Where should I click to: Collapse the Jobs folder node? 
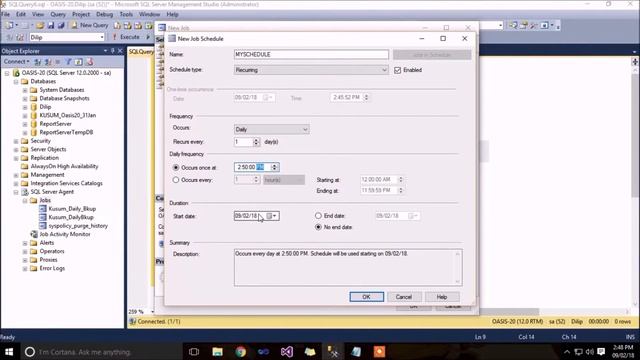(x=25, y=200)
